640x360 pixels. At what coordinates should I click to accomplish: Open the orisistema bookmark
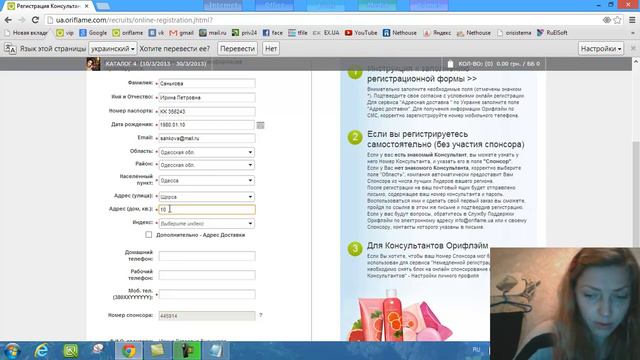coord(514,33)
